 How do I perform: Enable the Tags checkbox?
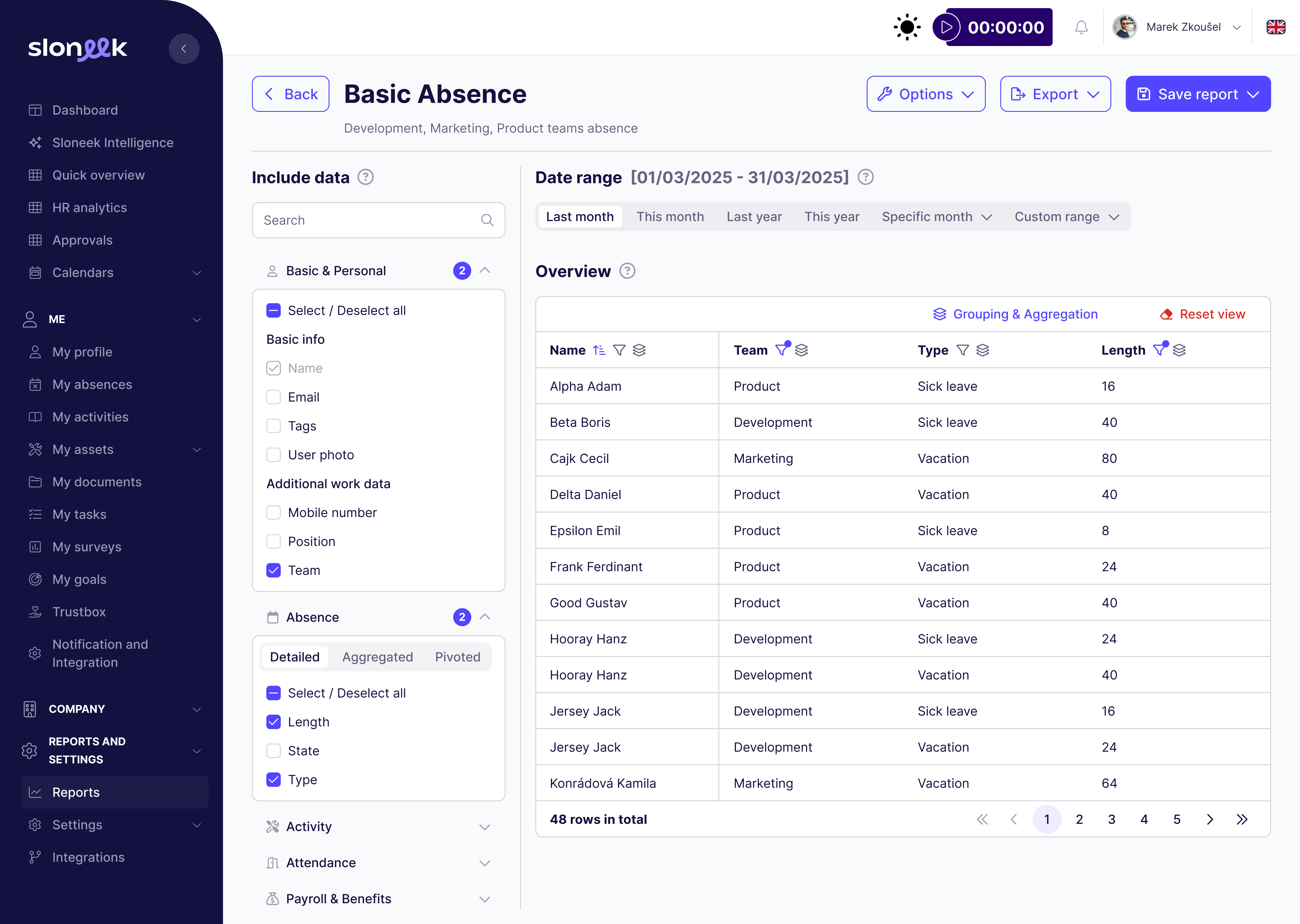pos(274,426)
